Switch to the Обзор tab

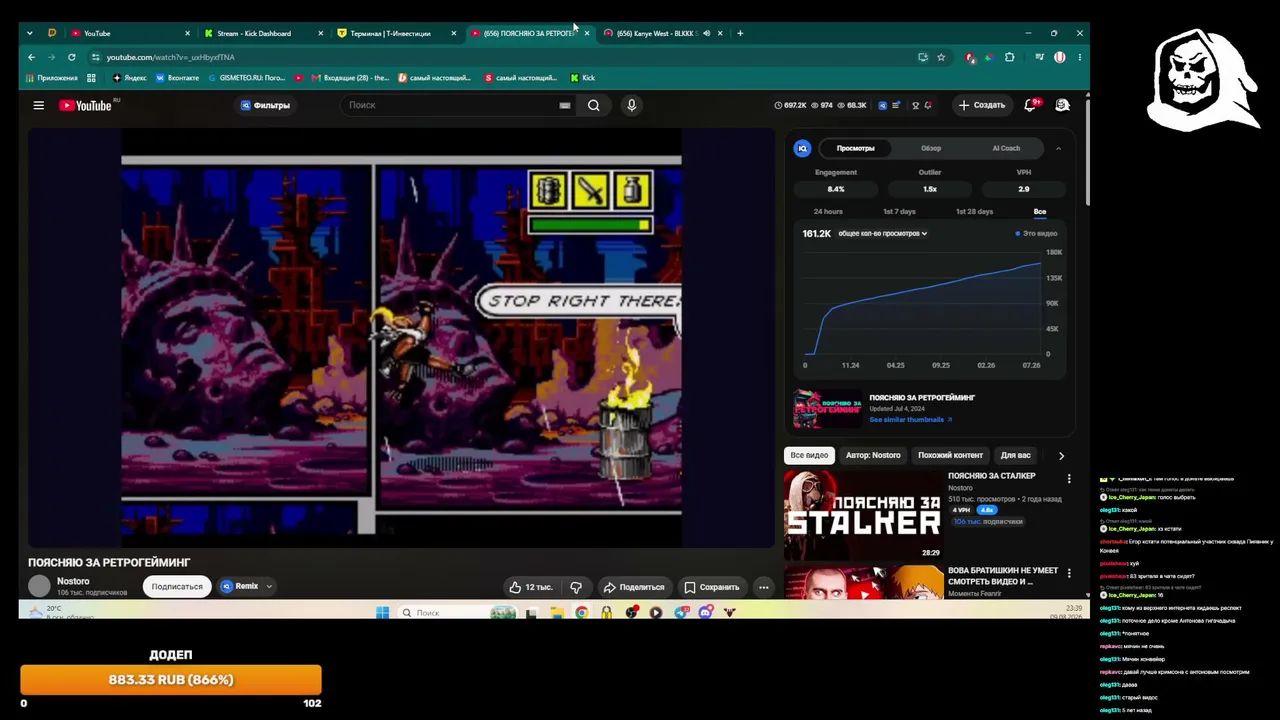click(x=931, y=148)
